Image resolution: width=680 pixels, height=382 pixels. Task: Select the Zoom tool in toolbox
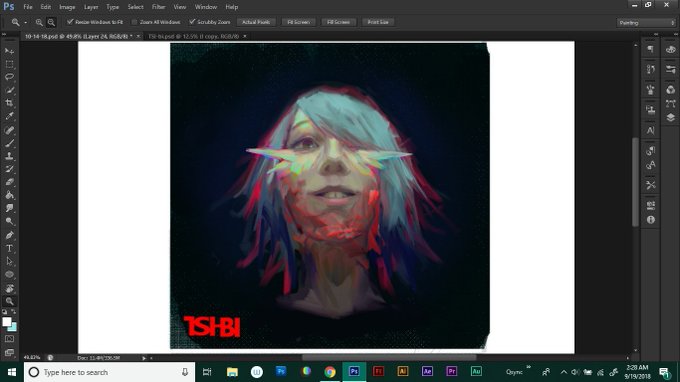click(9, 301)
